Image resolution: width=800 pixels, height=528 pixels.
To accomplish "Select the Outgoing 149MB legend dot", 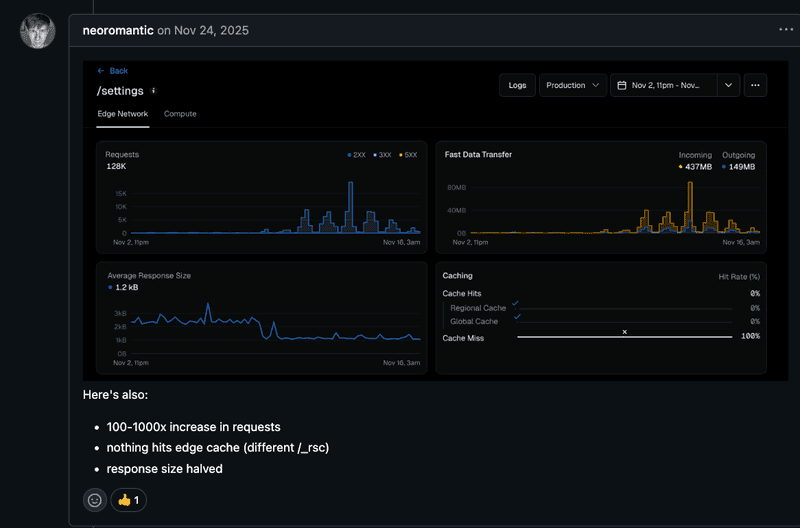I will click(724, 167).
